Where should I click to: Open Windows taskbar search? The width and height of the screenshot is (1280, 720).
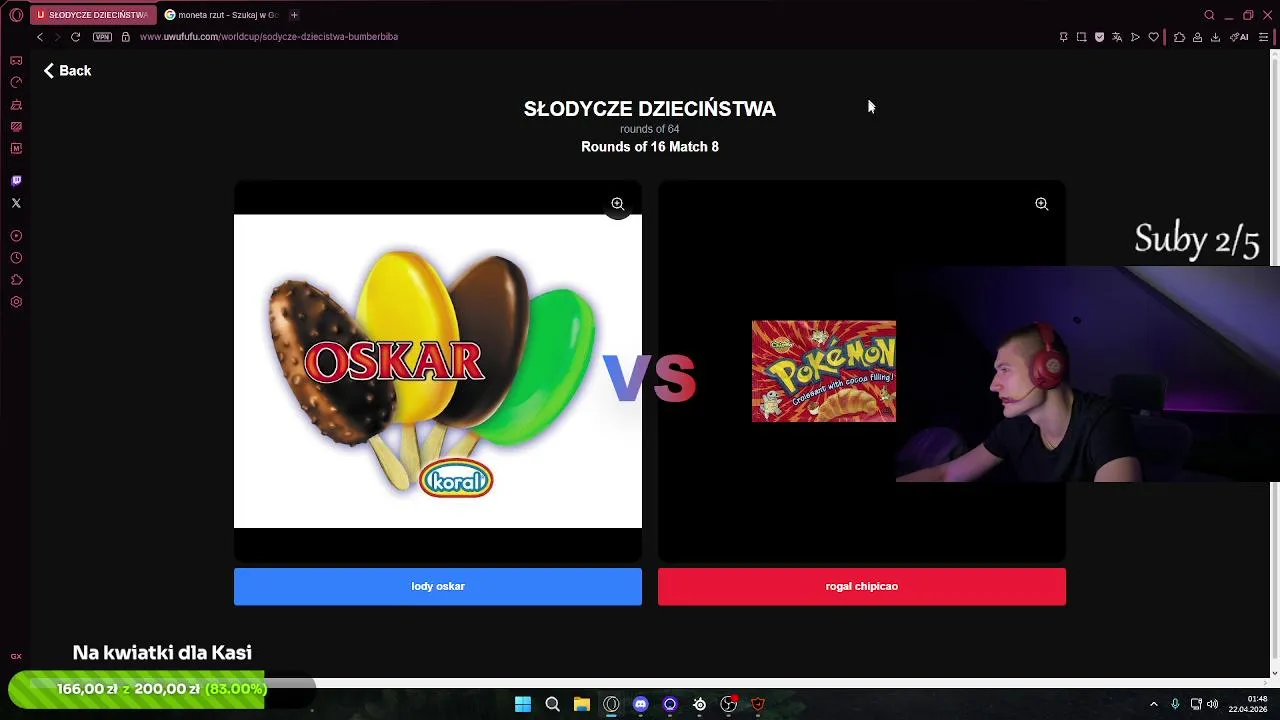click(552, 704)
